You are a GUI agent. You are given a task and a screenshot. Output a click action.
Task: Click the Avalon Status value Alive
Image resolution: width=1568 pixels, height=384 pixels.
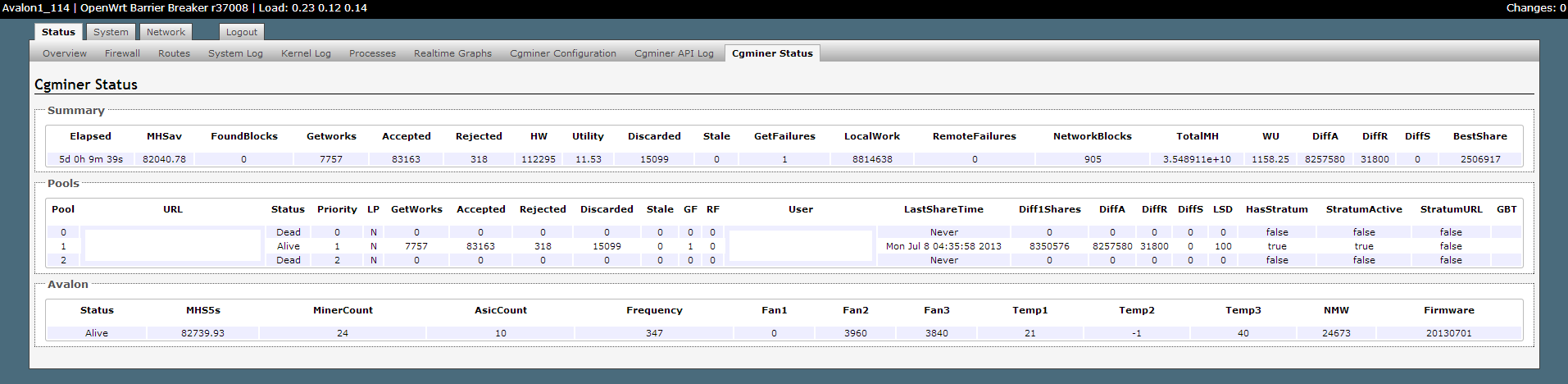pyautogui.click(x=97, y=333)
